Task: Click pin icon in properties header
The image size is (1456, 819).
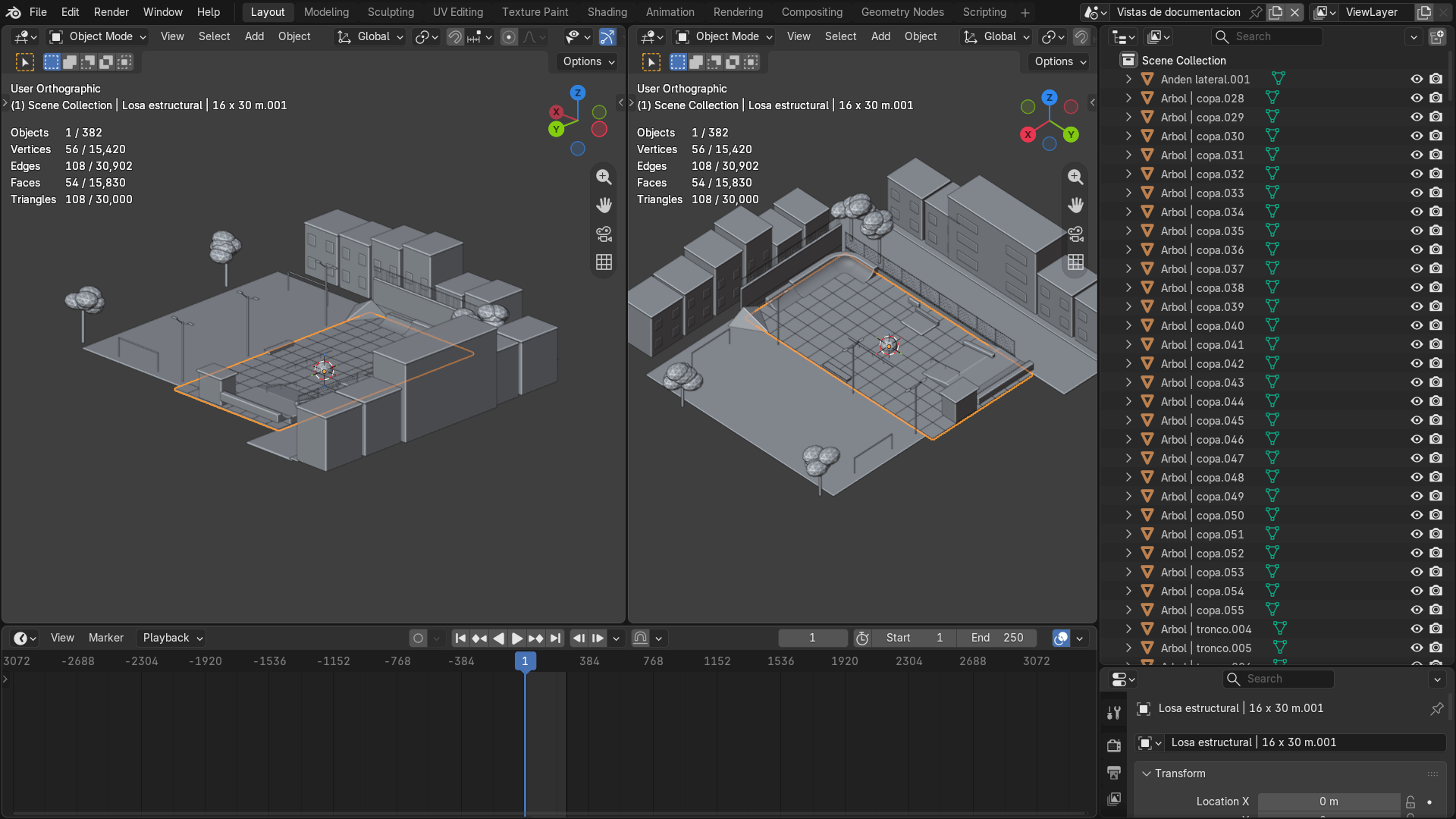Action: tap(1436, 708)
